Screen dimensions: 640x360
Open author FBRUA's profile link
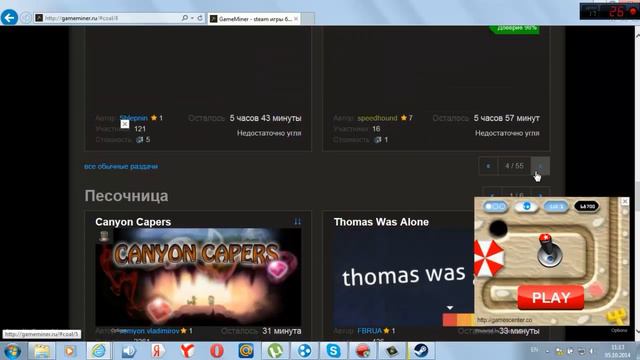coord(369,331)
